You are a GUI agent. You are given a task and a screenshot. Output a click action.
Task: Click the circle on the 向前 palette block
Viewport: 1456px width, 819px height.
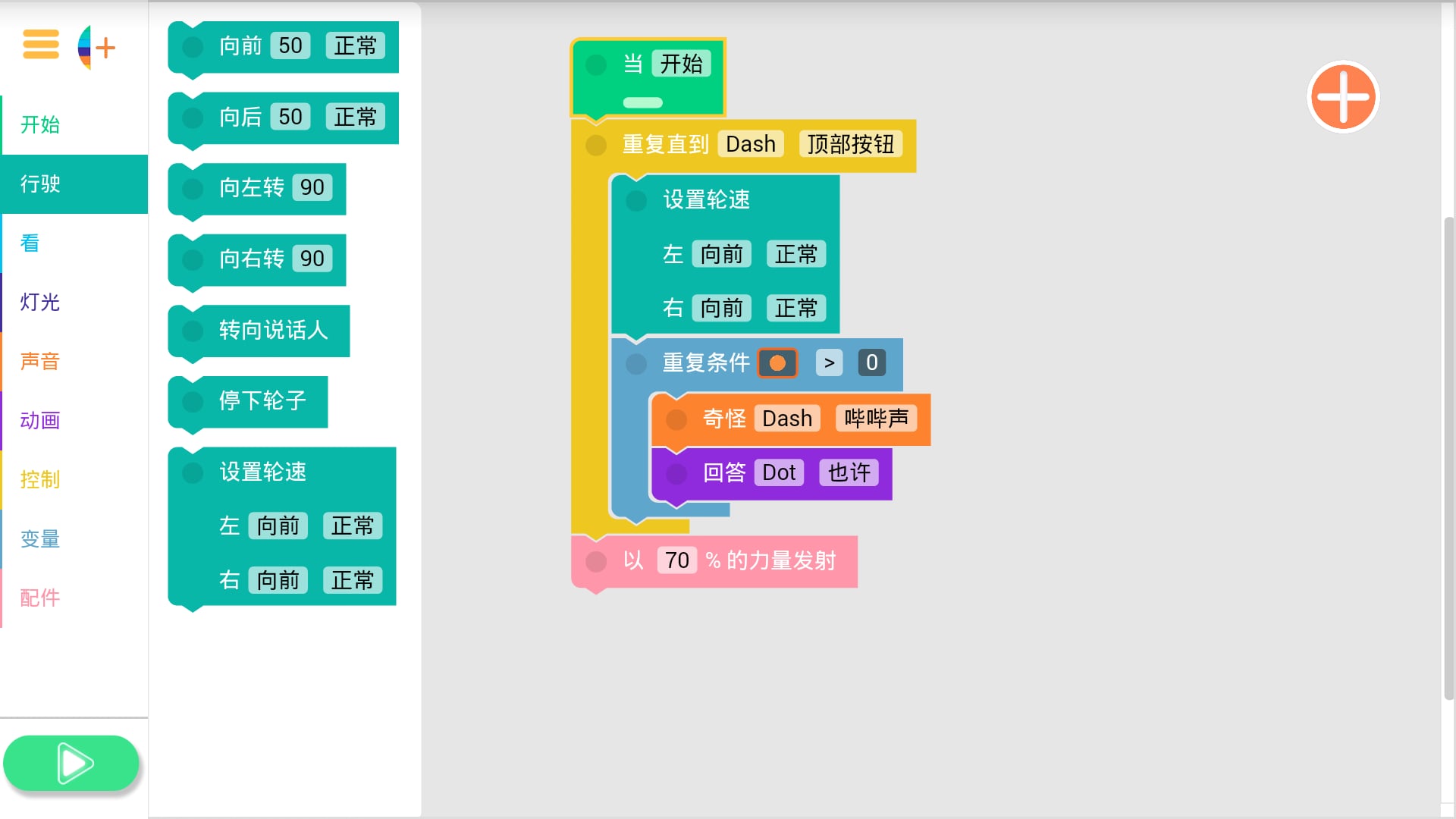click(x=193, y=47)
